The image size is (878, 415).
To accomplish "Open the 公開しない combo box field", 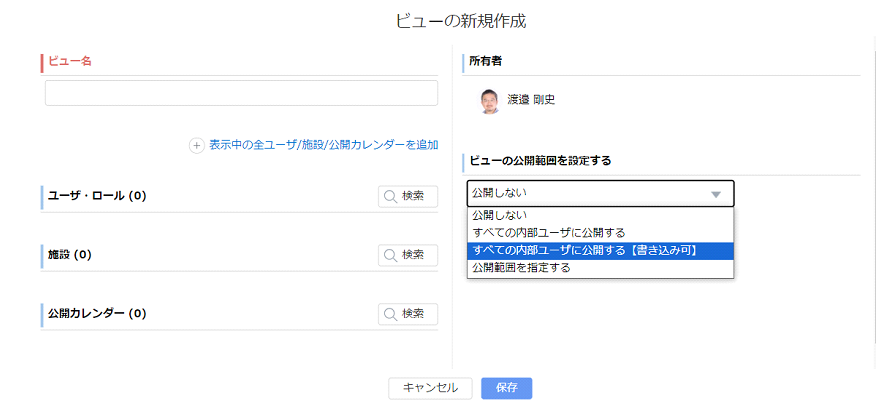I will 590,193.
